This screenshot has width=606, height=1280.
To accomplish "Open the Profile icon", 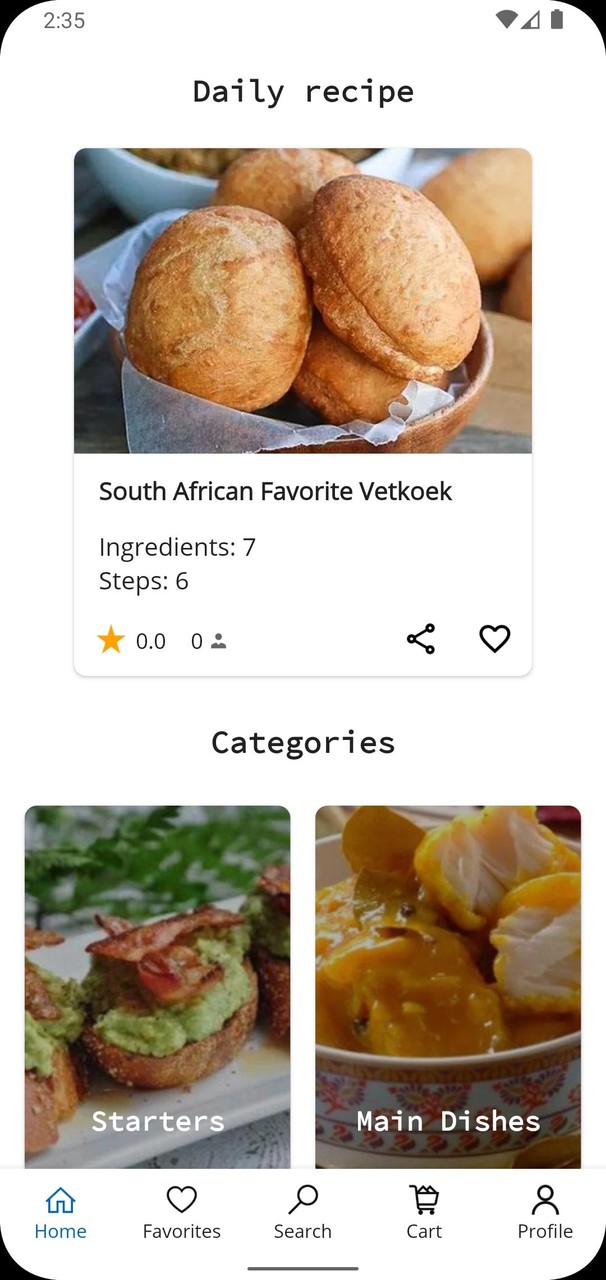I will (x=545, y=1199).
